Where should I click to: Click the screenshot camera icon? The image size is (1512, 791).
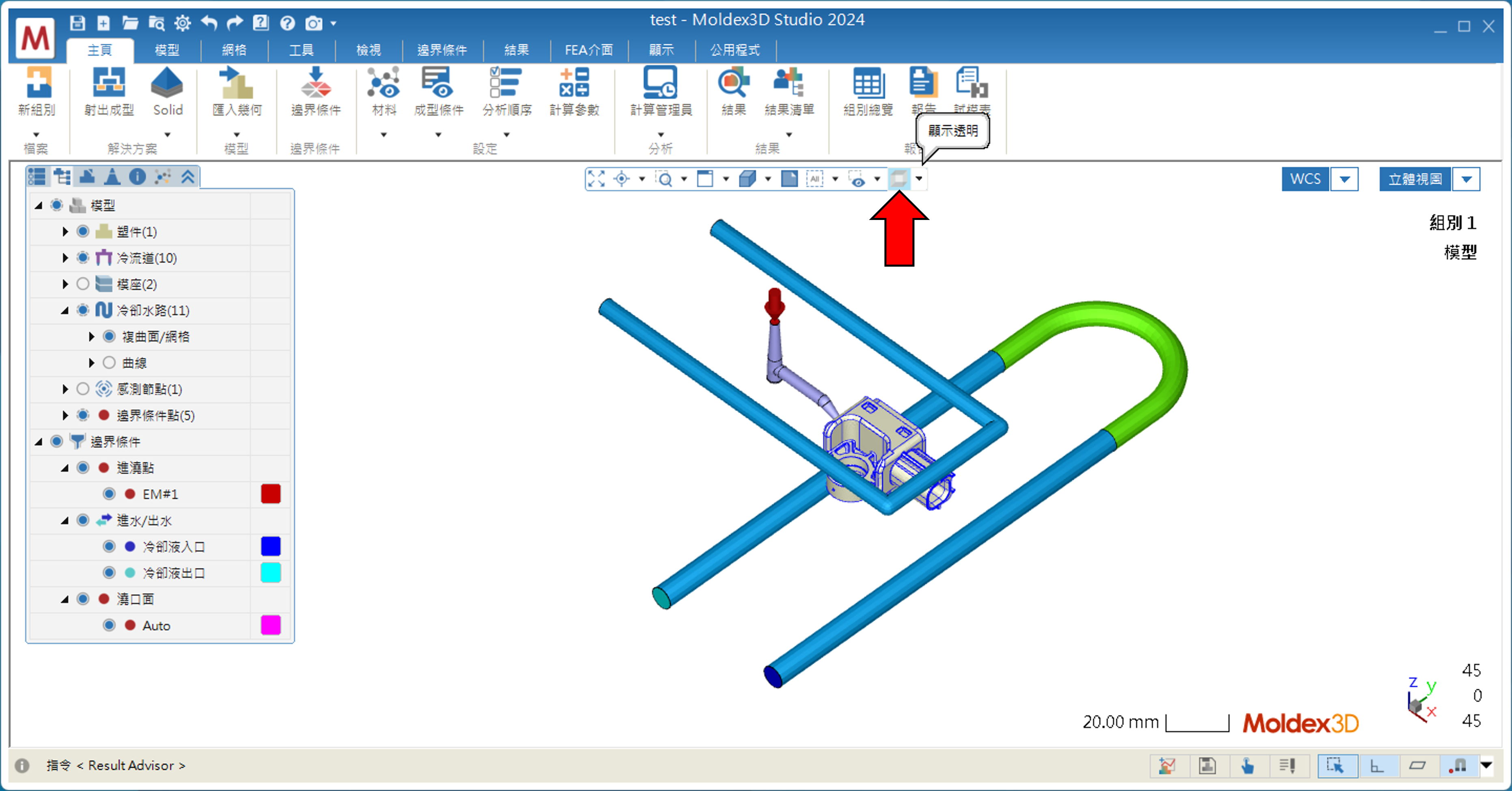[x=314, y=23]
